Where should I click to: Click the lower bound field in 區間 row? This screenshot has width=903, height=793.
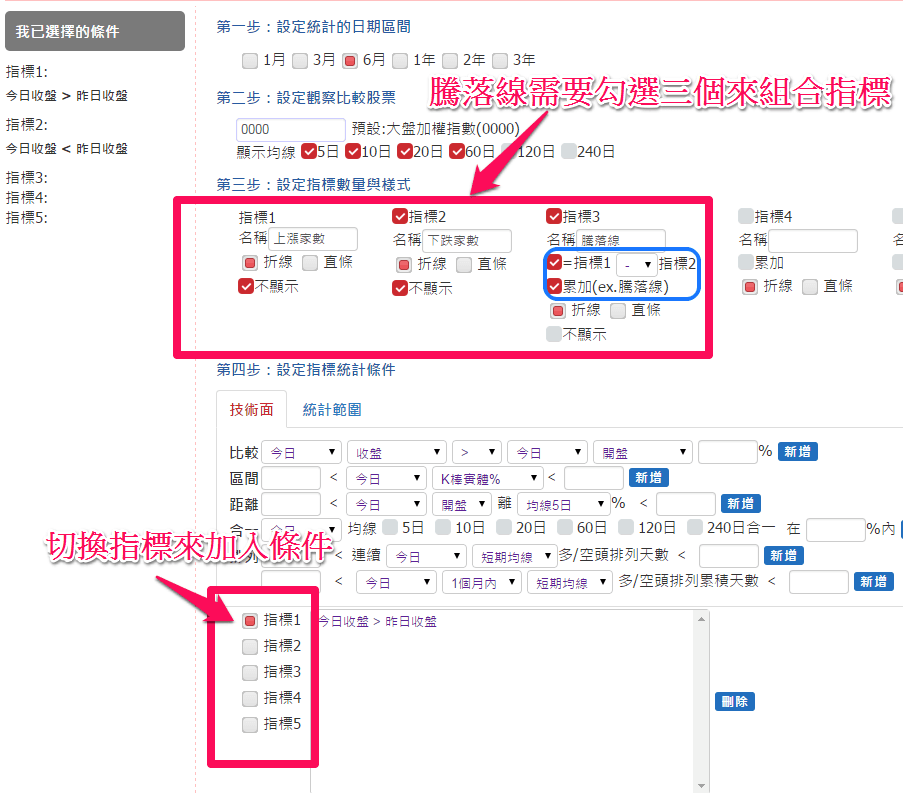pyautogui.click(x=291, y=478)
